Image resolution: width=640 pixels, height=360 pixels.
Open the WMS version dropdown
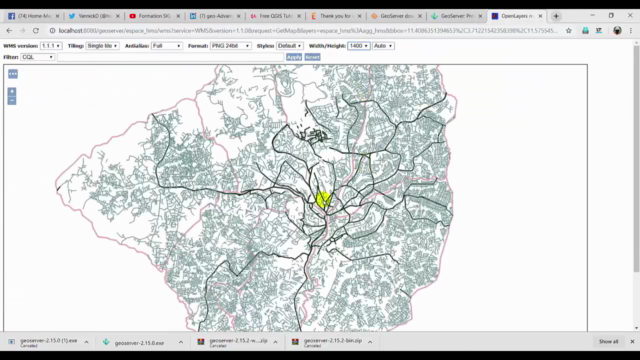[x=51, y=46]
